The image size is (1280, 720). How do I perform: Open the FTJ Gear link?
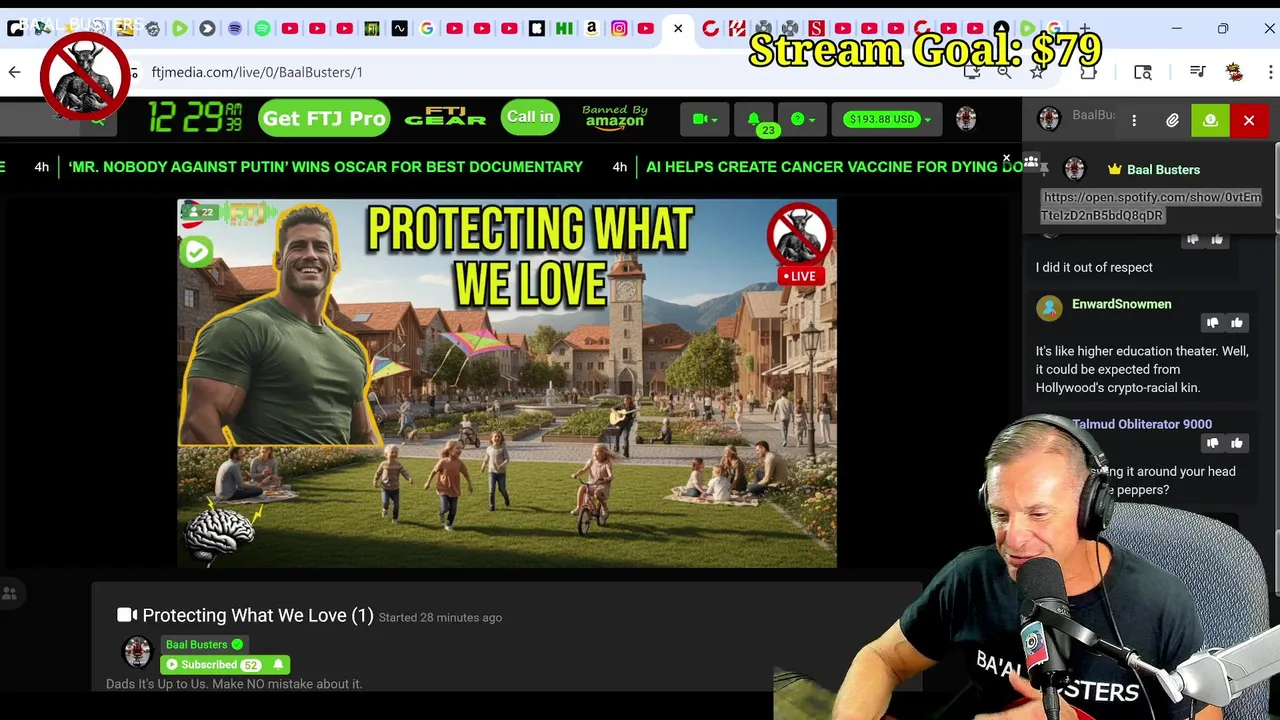(445, 118)
